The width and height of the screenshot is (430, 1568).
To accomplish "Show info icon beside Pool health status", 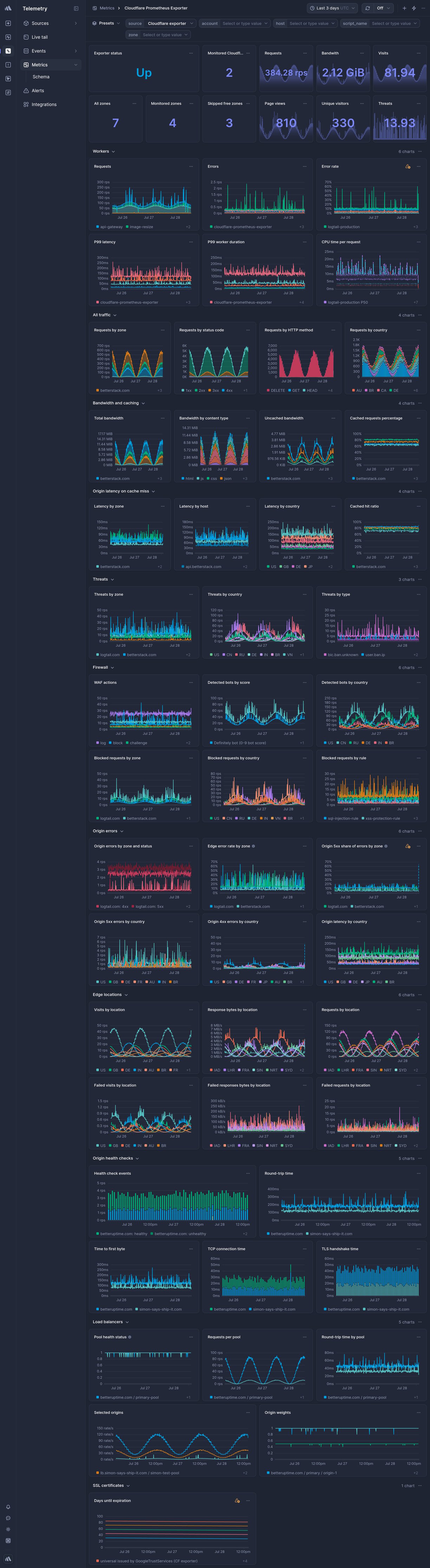I will pos(130,1337).
